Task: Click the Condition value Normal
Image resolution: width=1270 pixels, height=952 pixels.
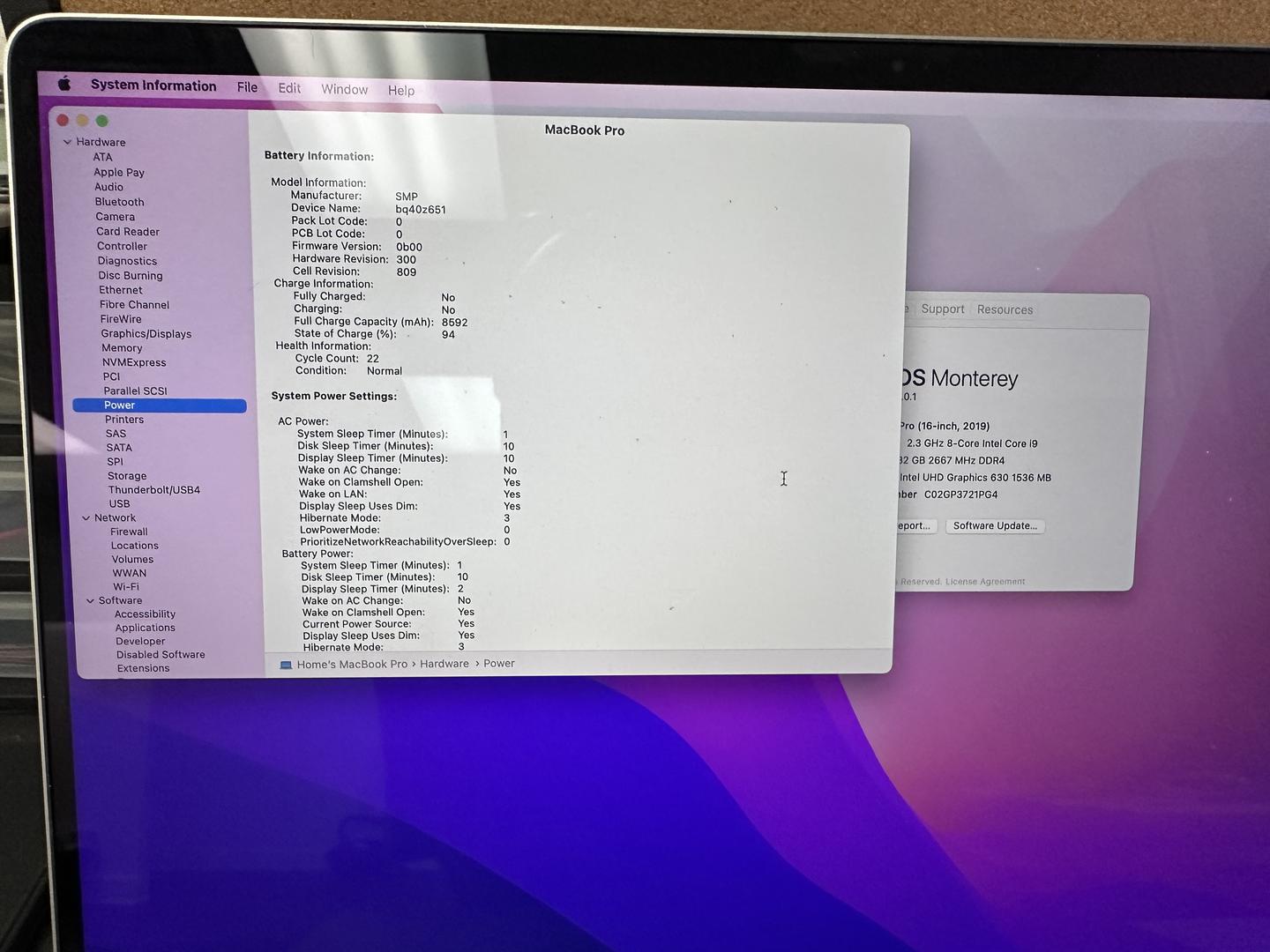Action: pos(385,371)
